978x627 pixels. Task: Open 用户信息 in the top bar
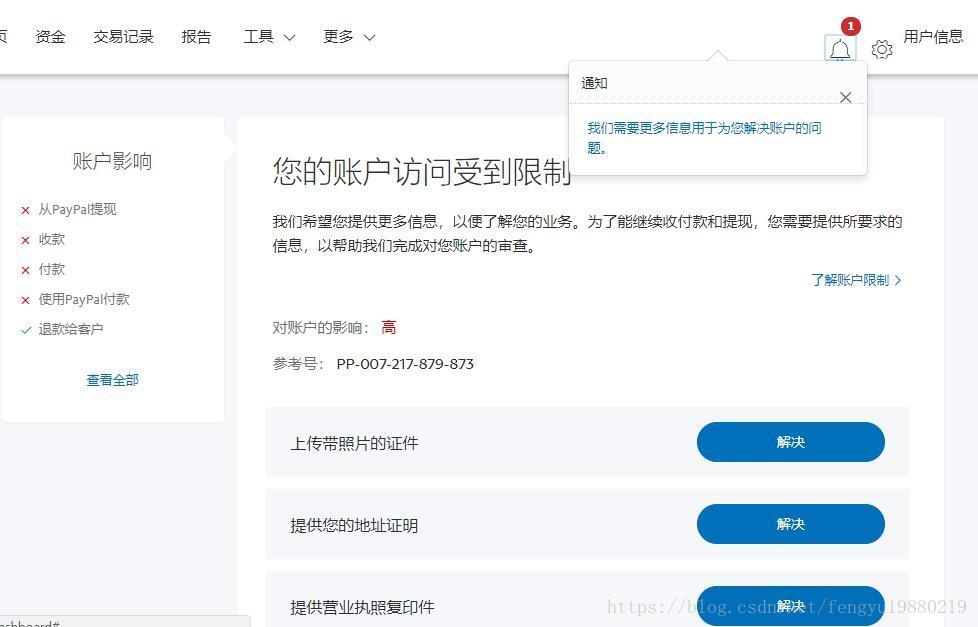point(933,37)
